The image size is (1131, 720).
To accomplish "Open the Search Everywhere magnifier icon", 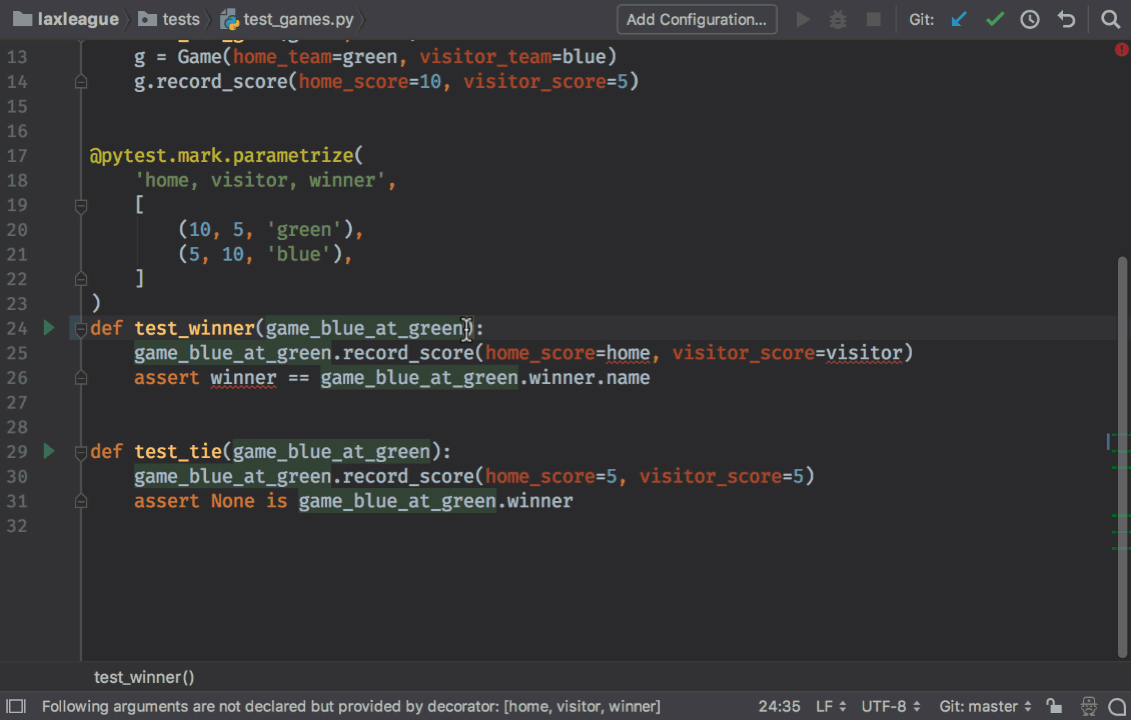I will pyautogui.click(x=1110, y=19).
